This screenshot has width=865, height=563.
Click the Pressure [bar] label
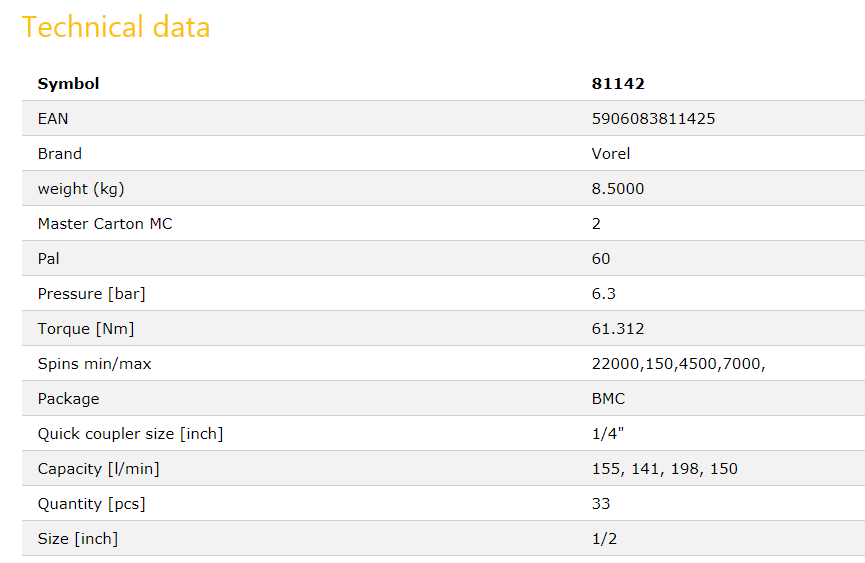[x=92, y=294]
